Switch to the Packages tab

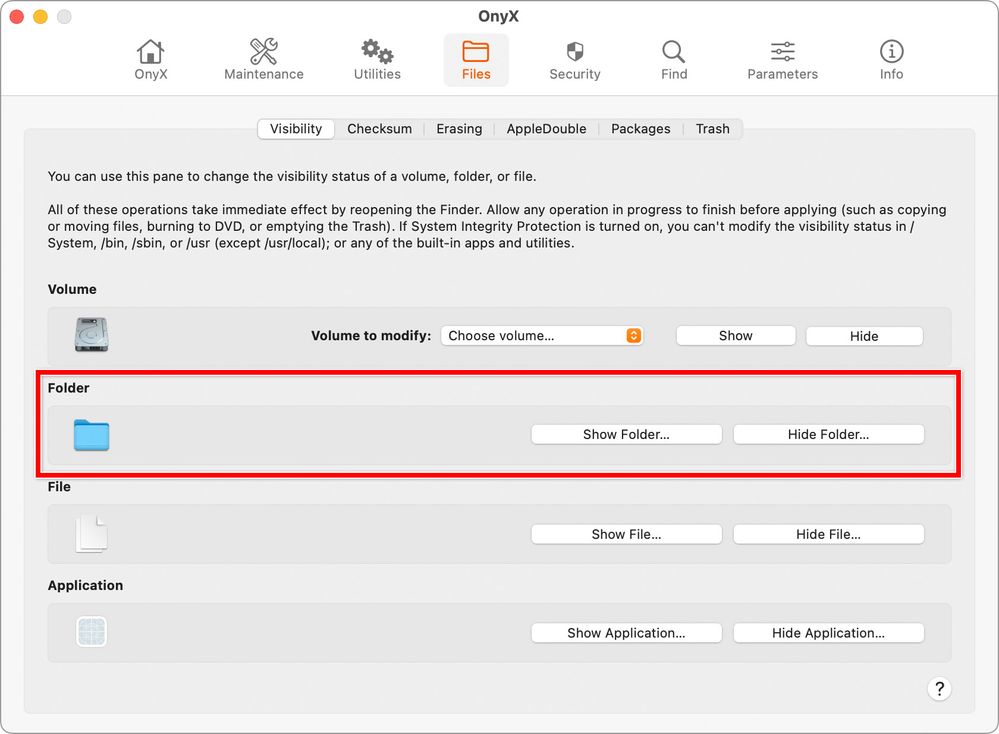tap(640, 129)
